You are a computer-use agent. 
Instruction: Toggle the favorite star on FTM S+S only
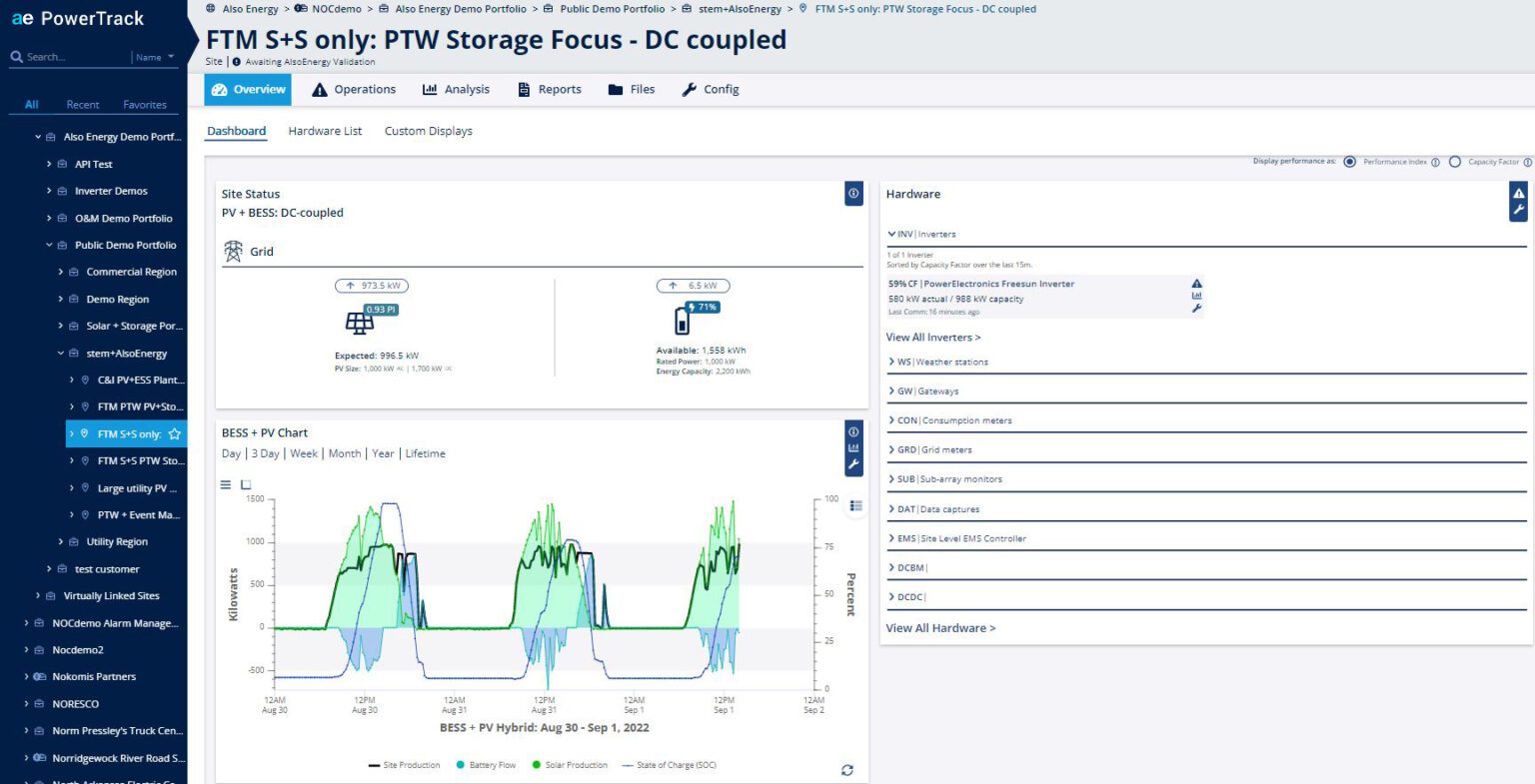(174, 433)
